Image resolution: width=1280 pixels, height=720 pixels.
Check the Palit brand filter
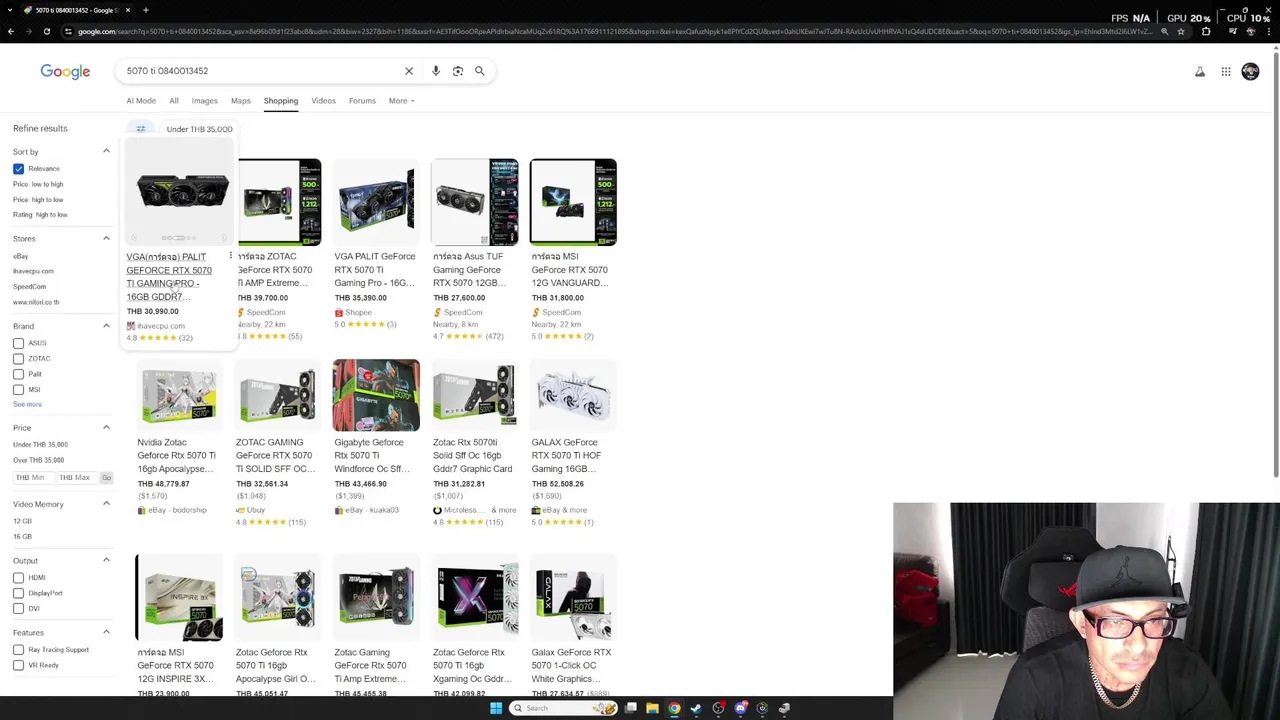pos(18,374)
